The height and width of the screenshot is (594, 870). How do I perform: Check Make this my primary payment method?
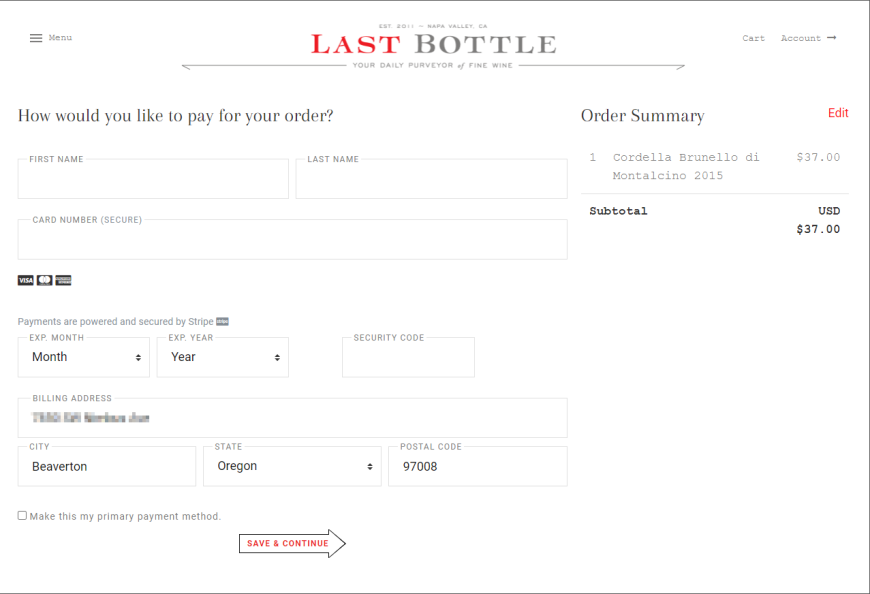[22, 516]
